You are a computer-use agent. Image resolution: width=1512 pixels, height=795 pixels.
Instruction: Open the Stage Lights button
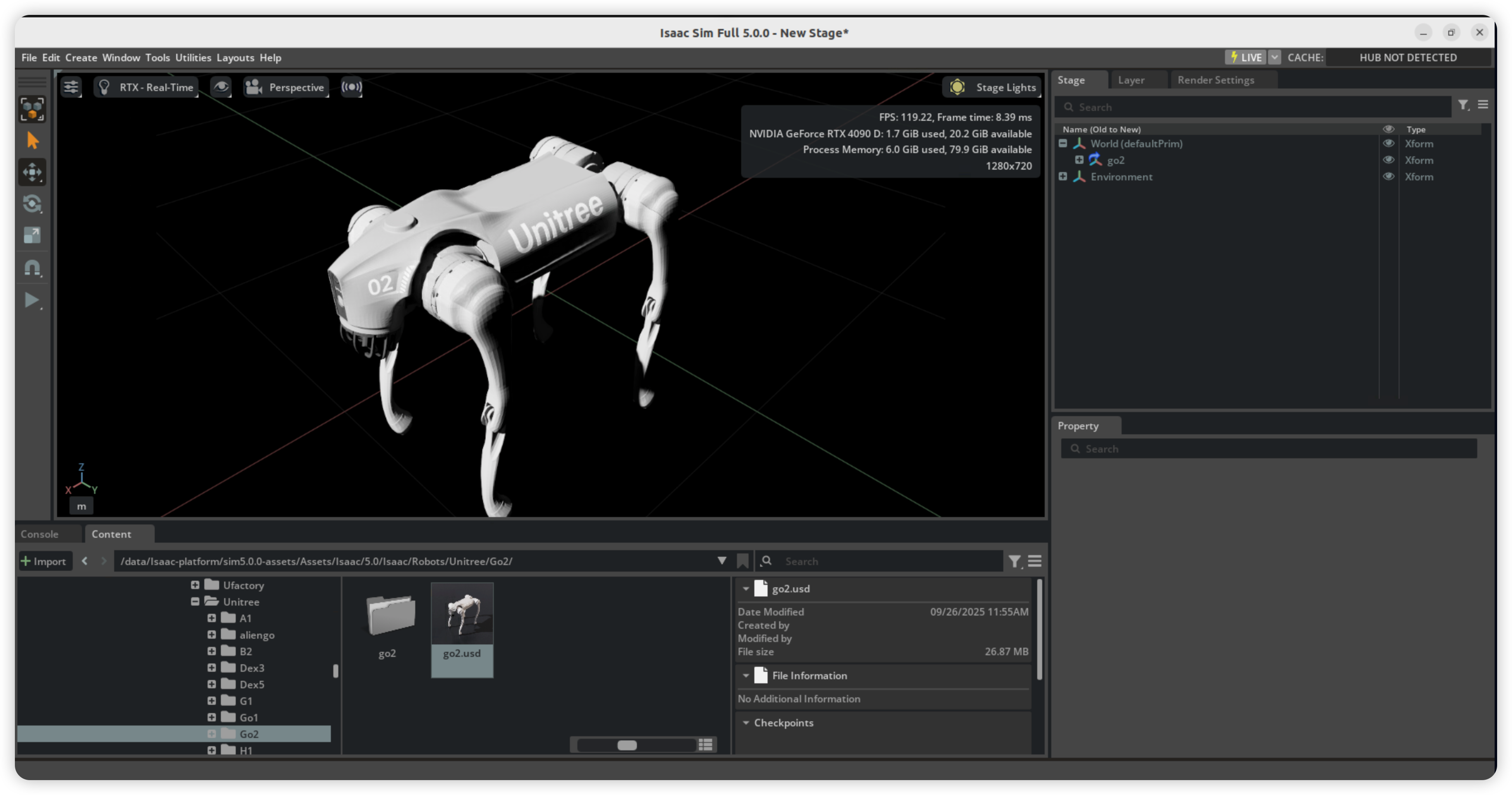click(993, 88)
